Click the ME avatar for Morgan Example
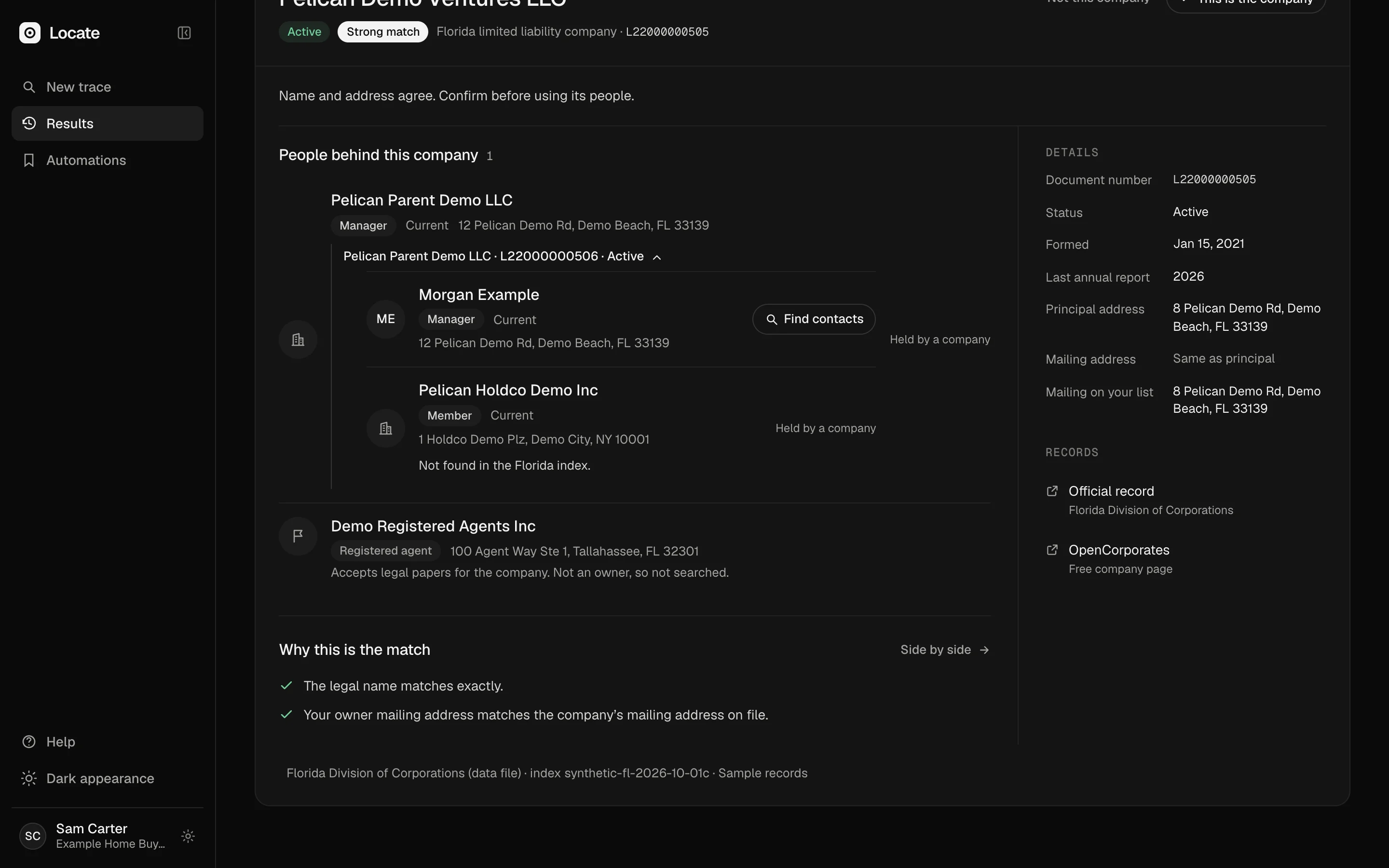The image size is (1389, 868). pos(386,319)
